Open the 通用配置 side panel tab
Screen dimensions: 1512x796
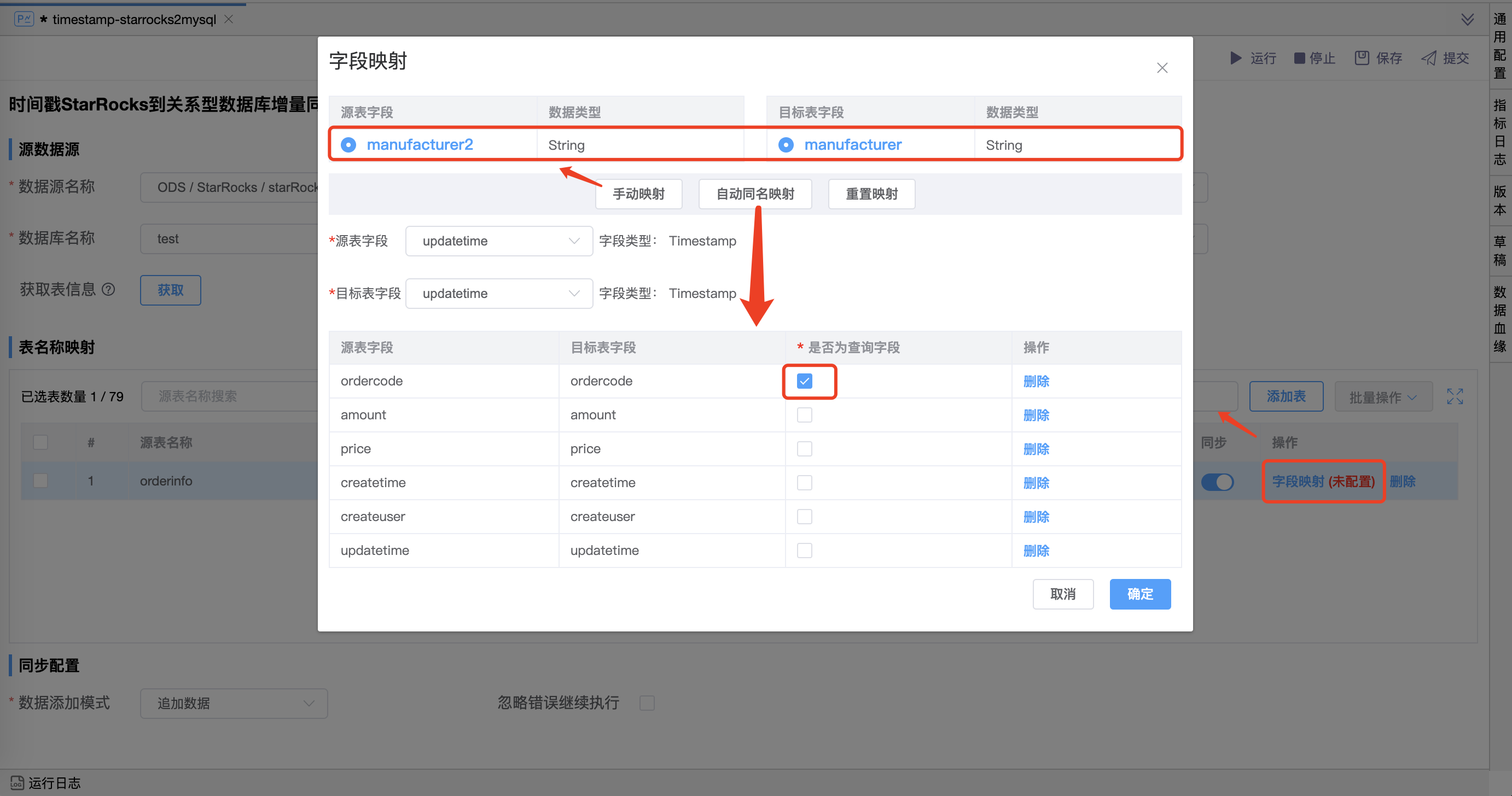pos(1499,46)
